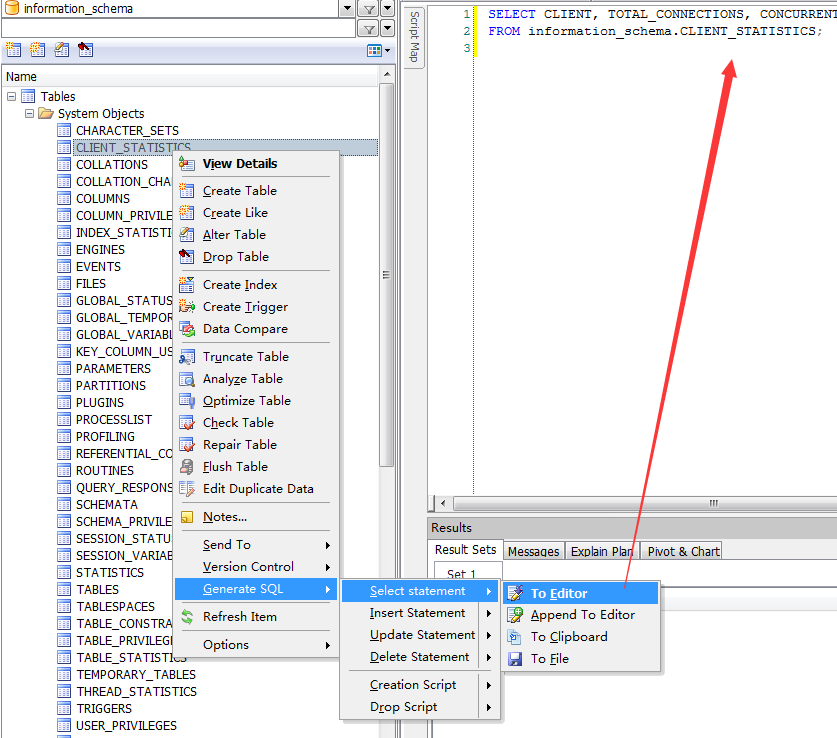The image size is (837, 738).
Task: Open the Generate SQL submenu
Action: tap(255, 589)
